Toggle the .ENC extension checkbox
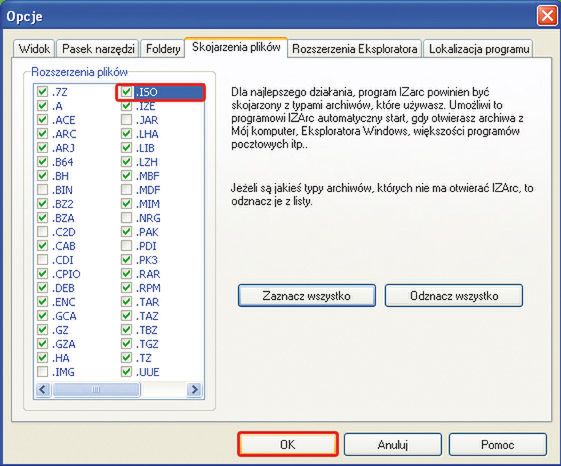561x466 pixels. click(x=42, y=301)
